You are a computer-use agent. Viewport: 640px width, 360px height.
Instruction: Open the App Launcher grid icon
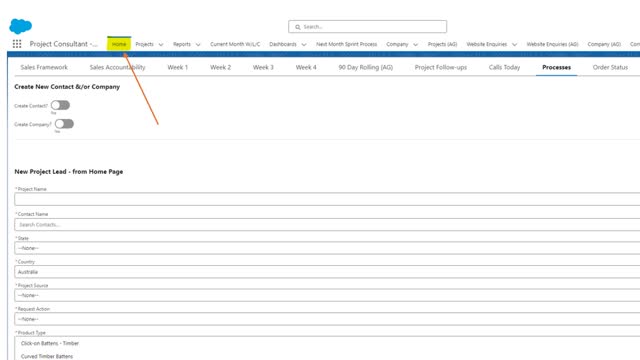pos(17,44)
